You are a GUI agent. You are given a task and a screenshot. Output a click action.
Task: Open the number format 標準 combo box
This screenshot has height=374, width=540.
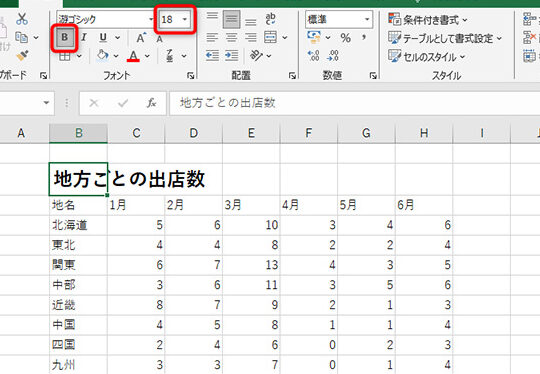[x=339, y=20]
